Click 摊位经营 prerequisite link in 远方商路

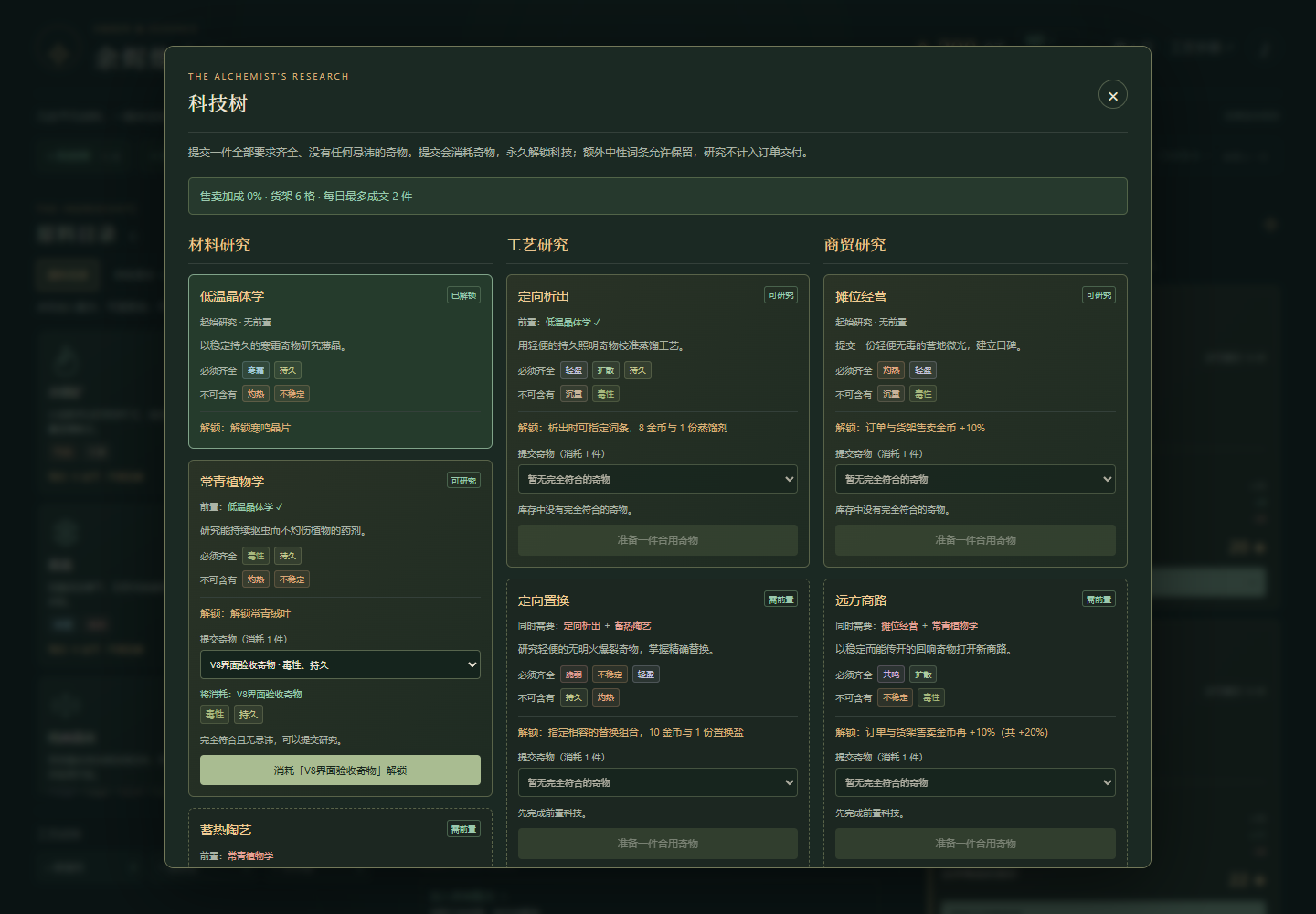tap(899, 626)
